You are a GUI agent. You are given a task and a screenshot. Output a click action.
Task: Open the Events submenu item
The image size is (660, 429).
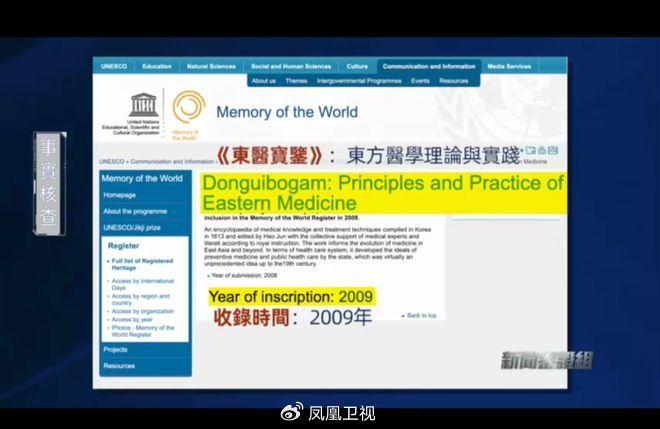pos(420,81)
